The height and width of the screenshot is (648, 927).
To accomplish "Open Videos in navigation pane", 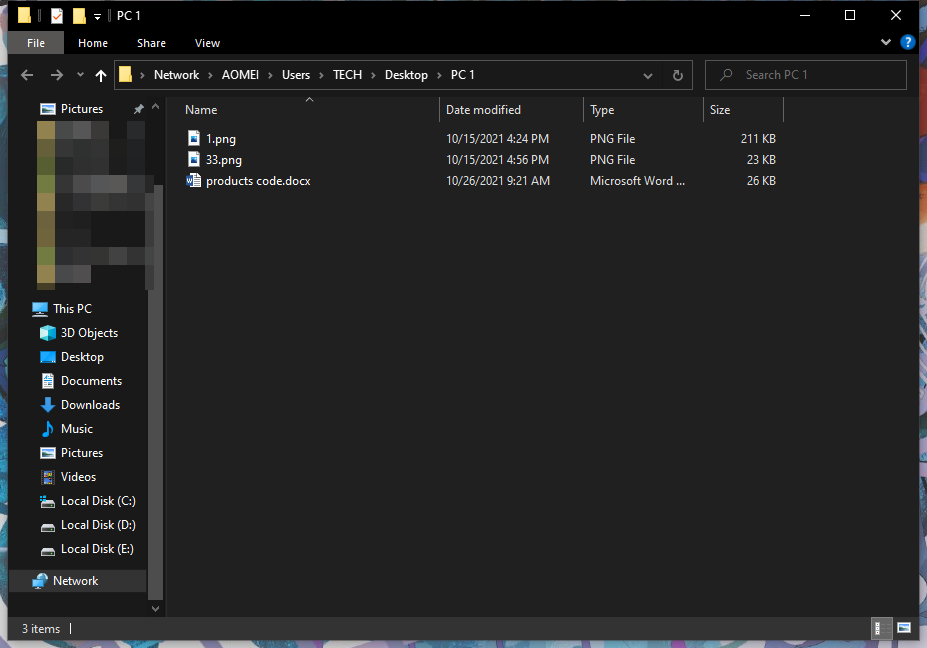I will [78, 477].
